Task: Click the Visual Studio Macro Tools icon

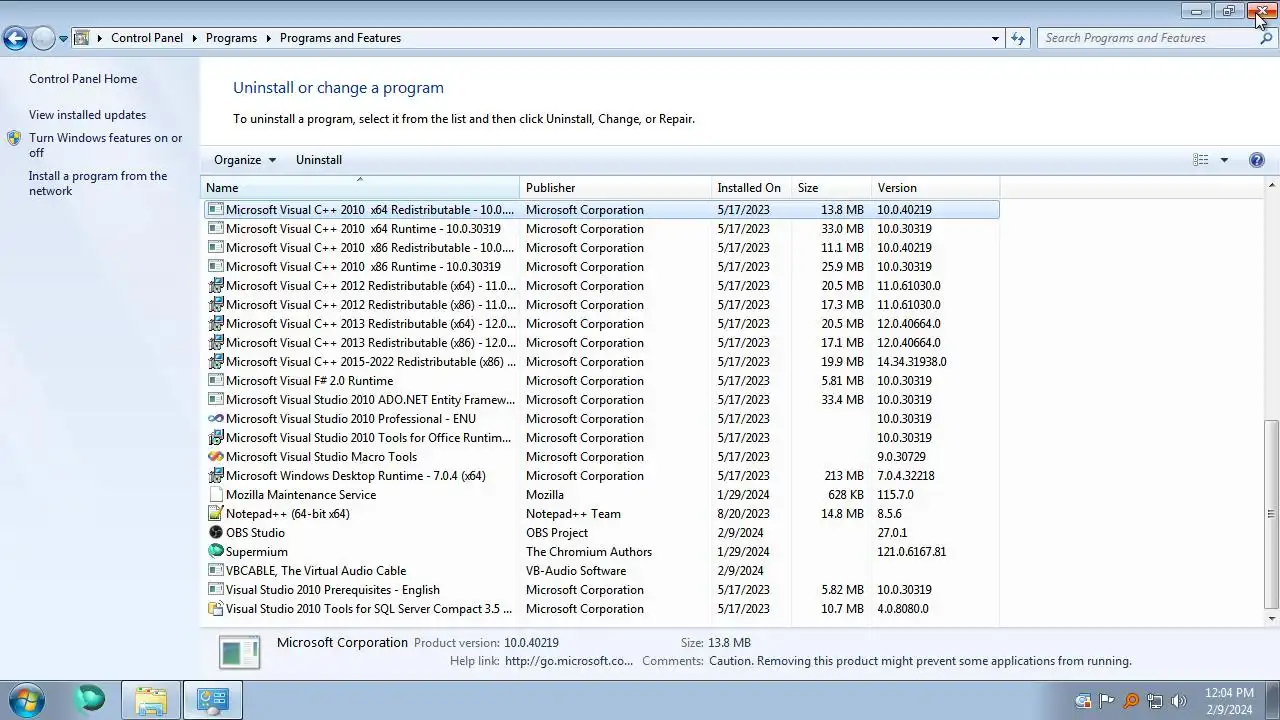Action: [215, 457]
